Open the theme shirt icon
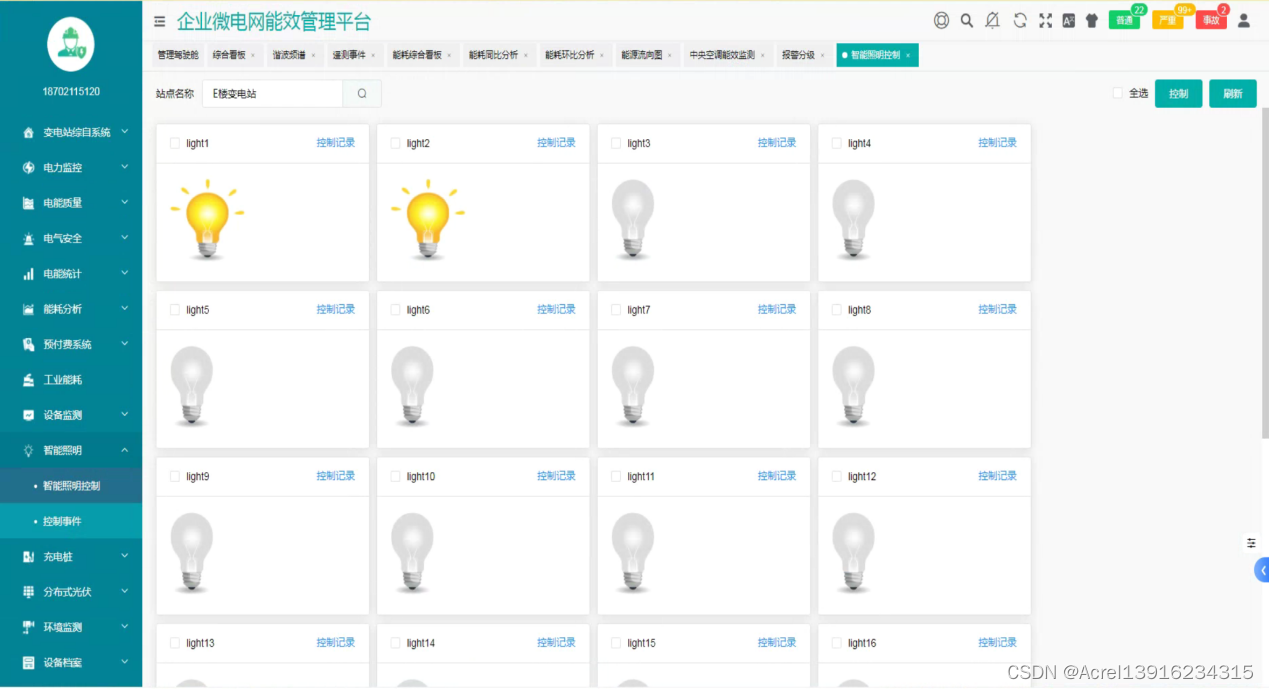Screen dimensions: 1269x689 pyautogui.click(x=1091, y=20)
